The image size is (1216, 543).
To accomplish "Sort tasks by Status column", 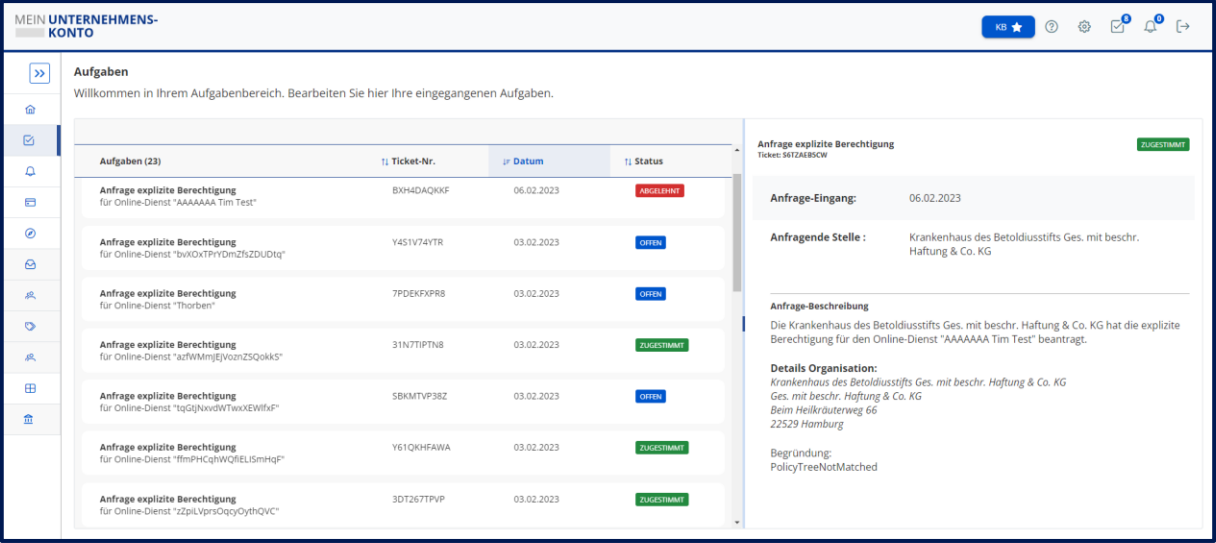I will click(643, 161).
